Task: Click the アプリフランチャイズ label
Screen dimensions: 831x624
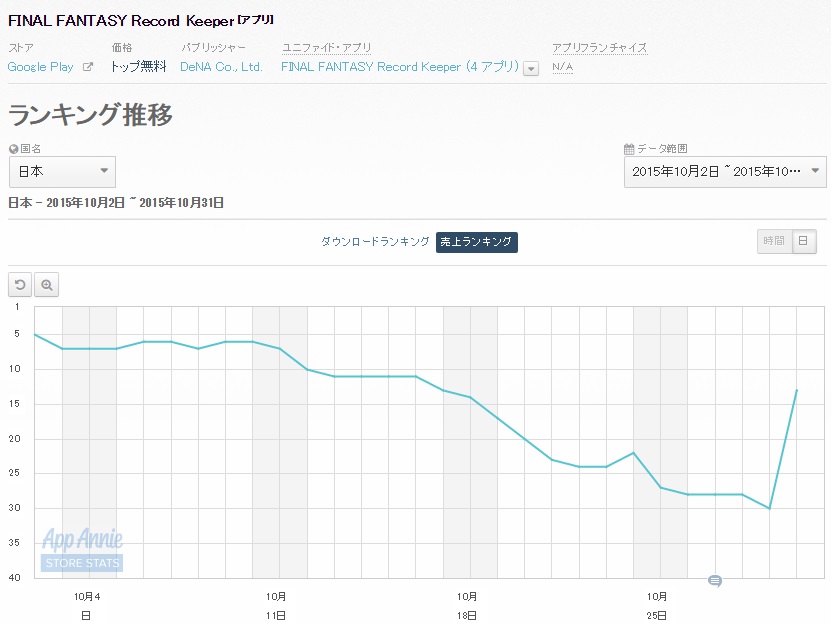Action: (599, 48)
